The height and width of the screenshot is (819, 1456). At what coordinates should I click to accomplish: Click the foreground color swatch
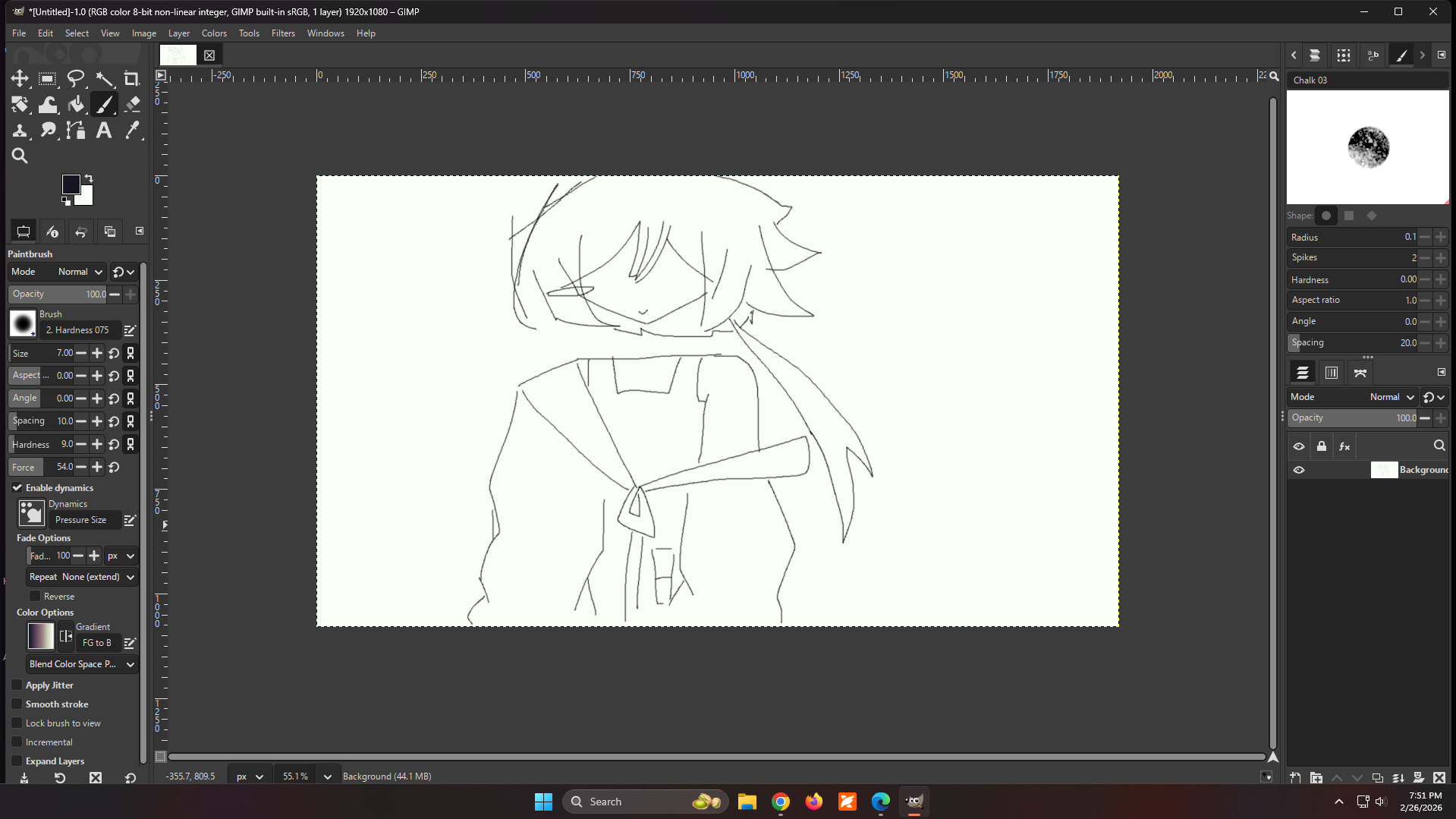click(x=71, y=184)
